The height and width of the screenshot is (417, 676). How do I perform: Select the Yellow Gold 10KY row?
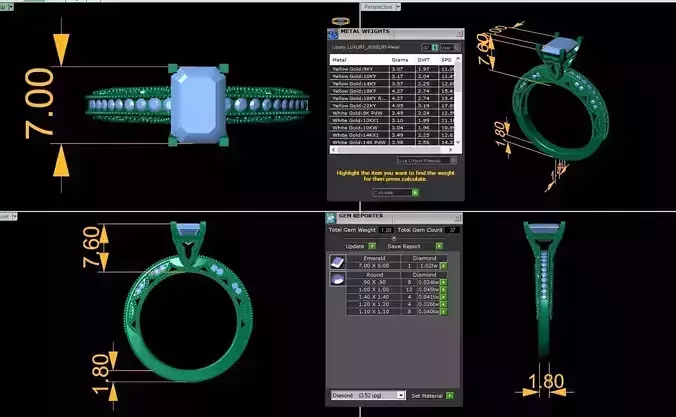pyautogui.click(x=392, y=76)
